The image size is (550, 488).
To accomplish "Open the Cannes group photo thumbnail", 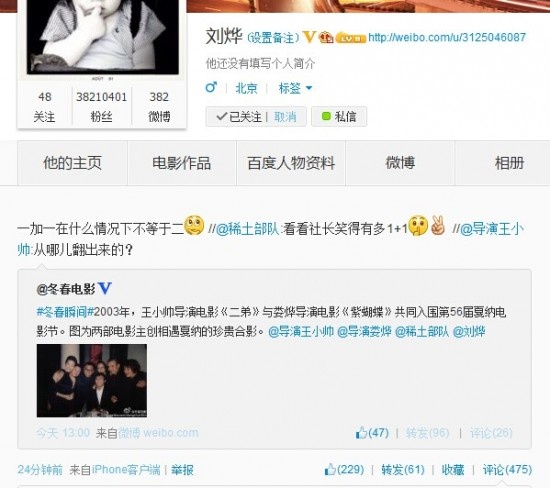I will (92, 381).
